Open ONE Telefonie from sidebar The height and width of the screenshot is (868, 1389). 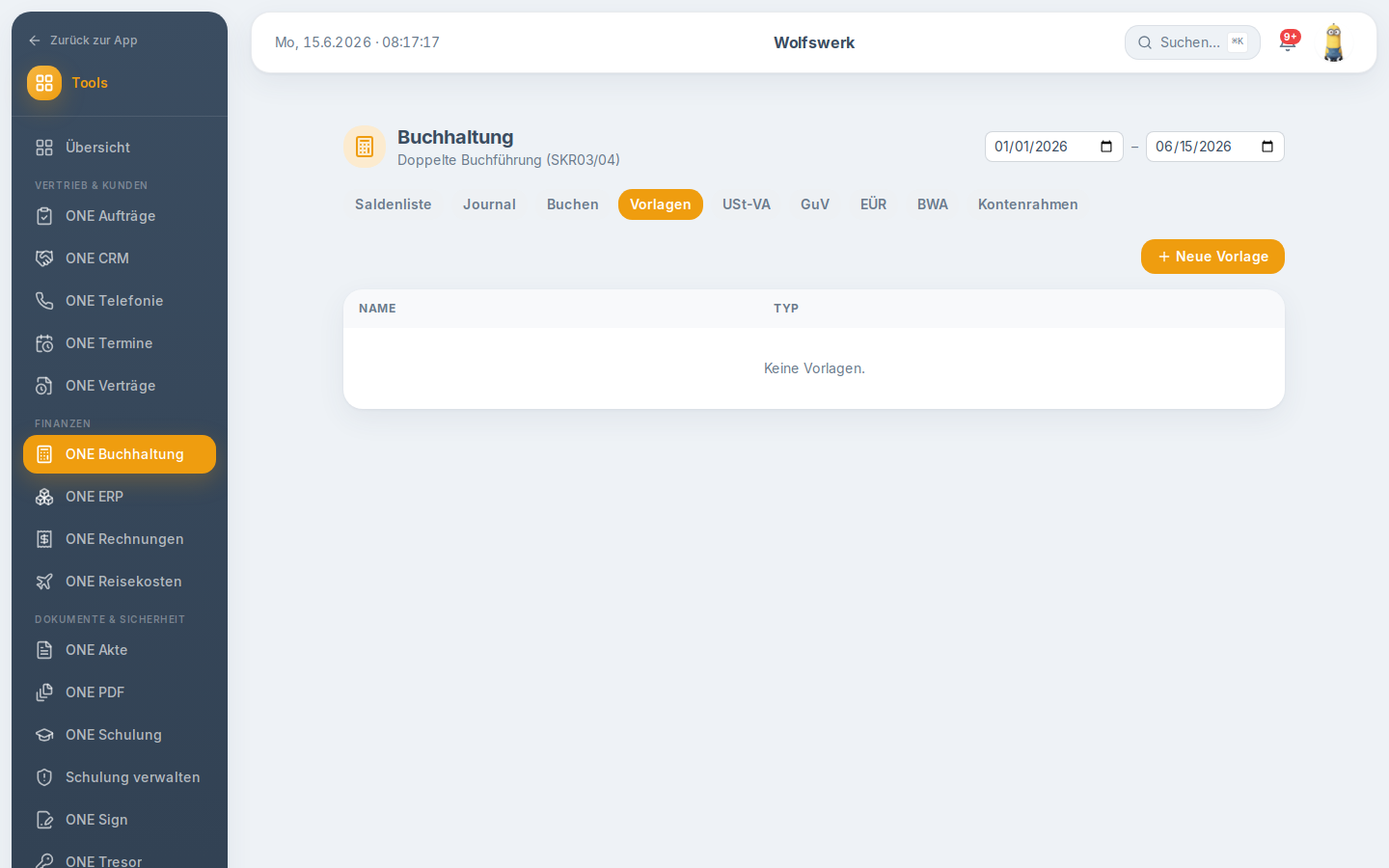tap(120, 301)
